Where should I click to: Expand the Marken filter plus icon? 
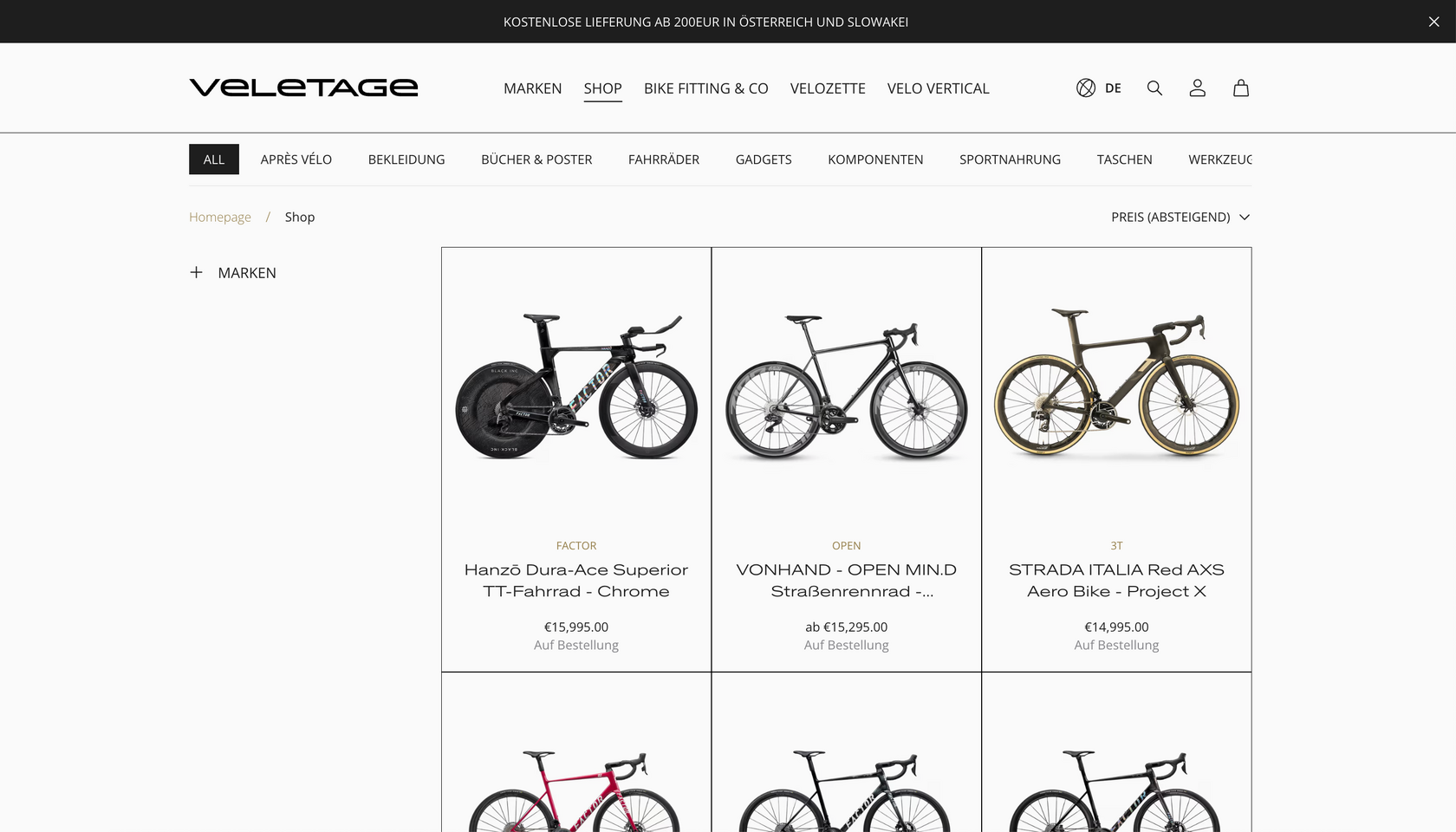click(x=196, y=272)
